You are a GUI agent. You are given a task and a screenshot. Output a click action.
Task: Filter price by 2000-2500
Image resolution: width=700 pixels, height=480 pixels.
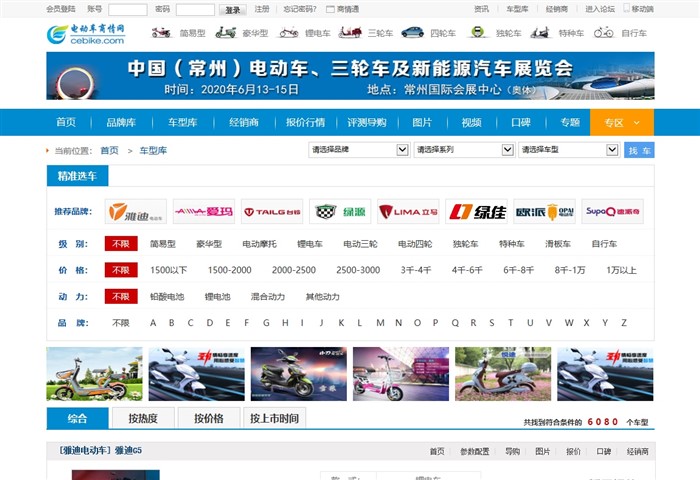(x=294, y=270)
